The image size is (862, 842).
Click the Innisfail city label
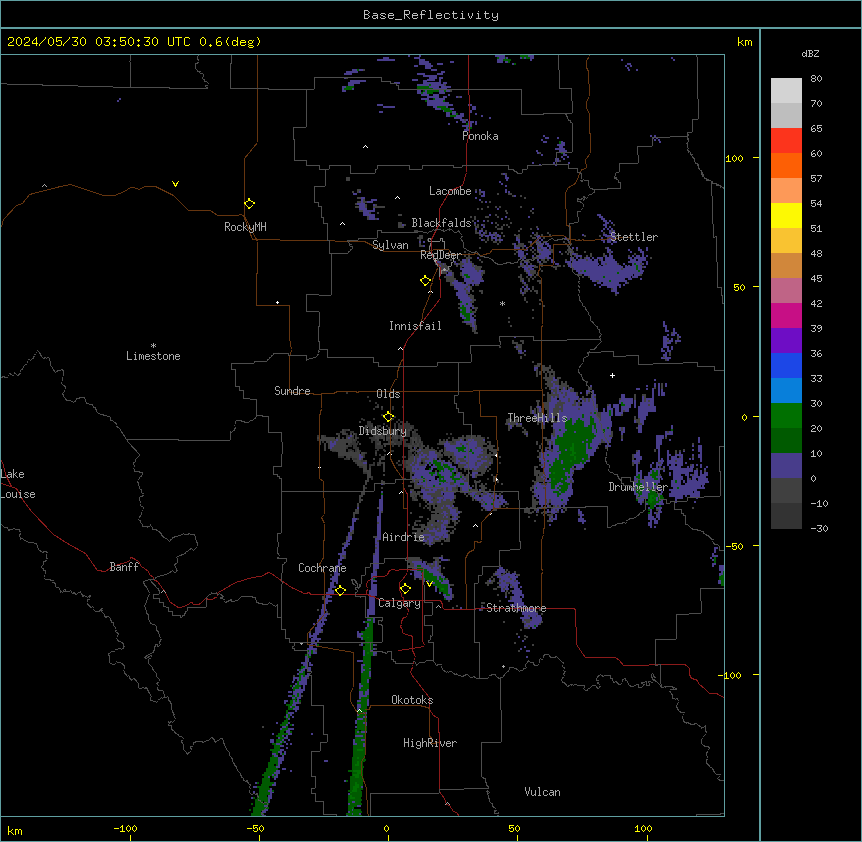(415, 326)
